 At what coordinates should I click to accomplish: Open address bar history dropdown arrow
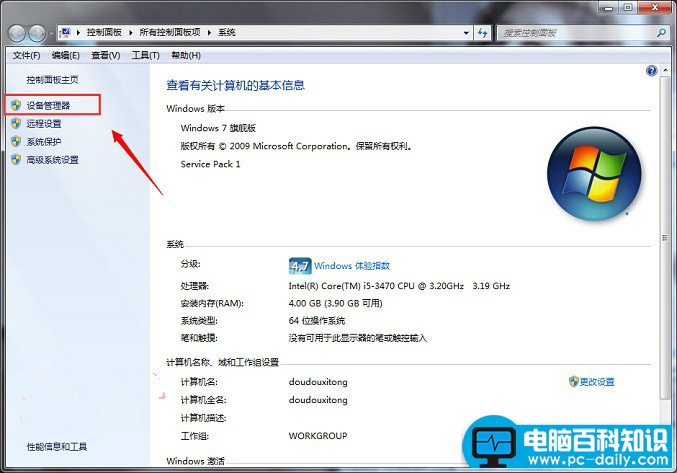[466, 33]
